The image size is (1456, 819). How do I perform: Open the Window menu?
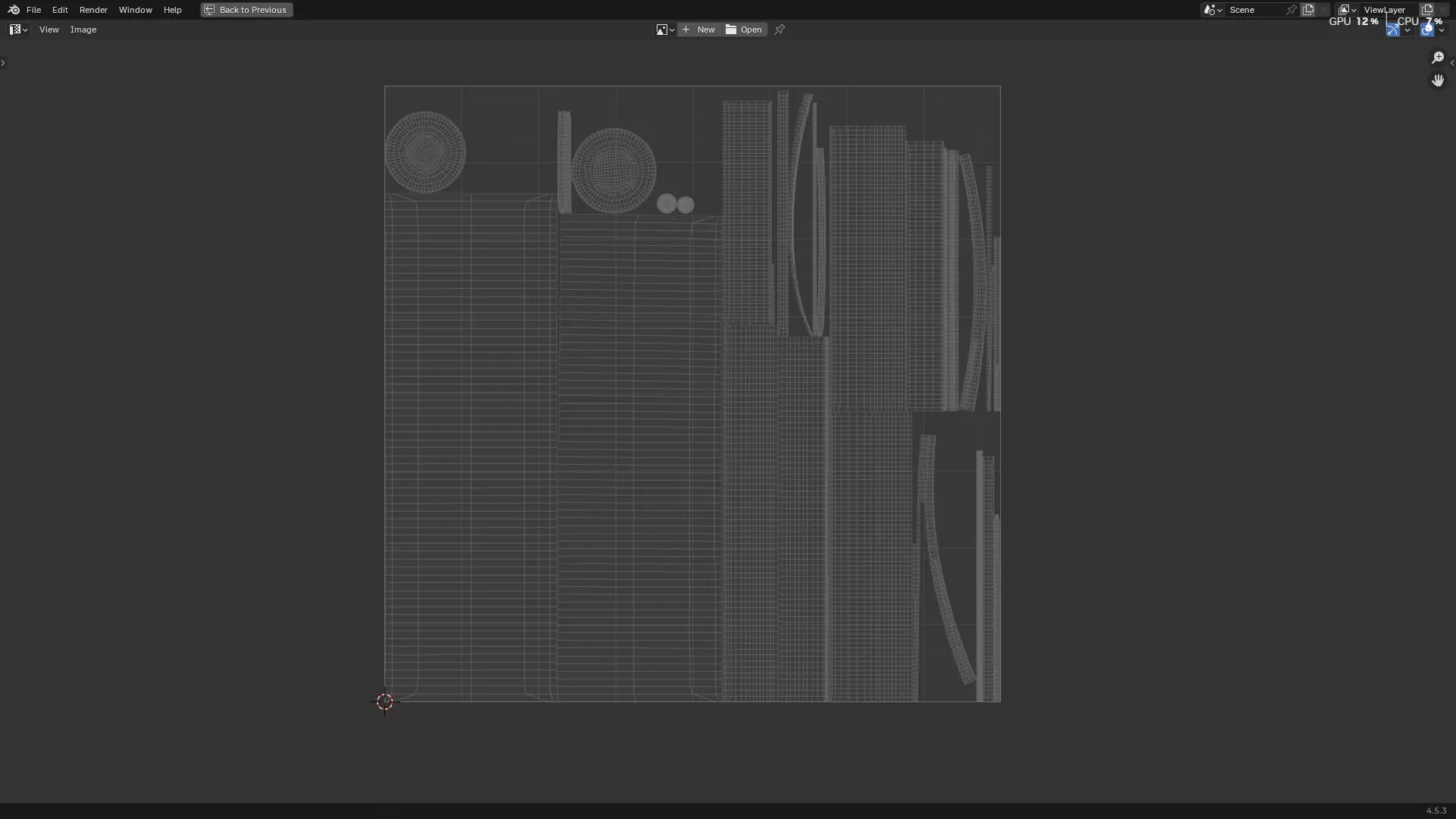pyautogui.click(x=135, y=10)
